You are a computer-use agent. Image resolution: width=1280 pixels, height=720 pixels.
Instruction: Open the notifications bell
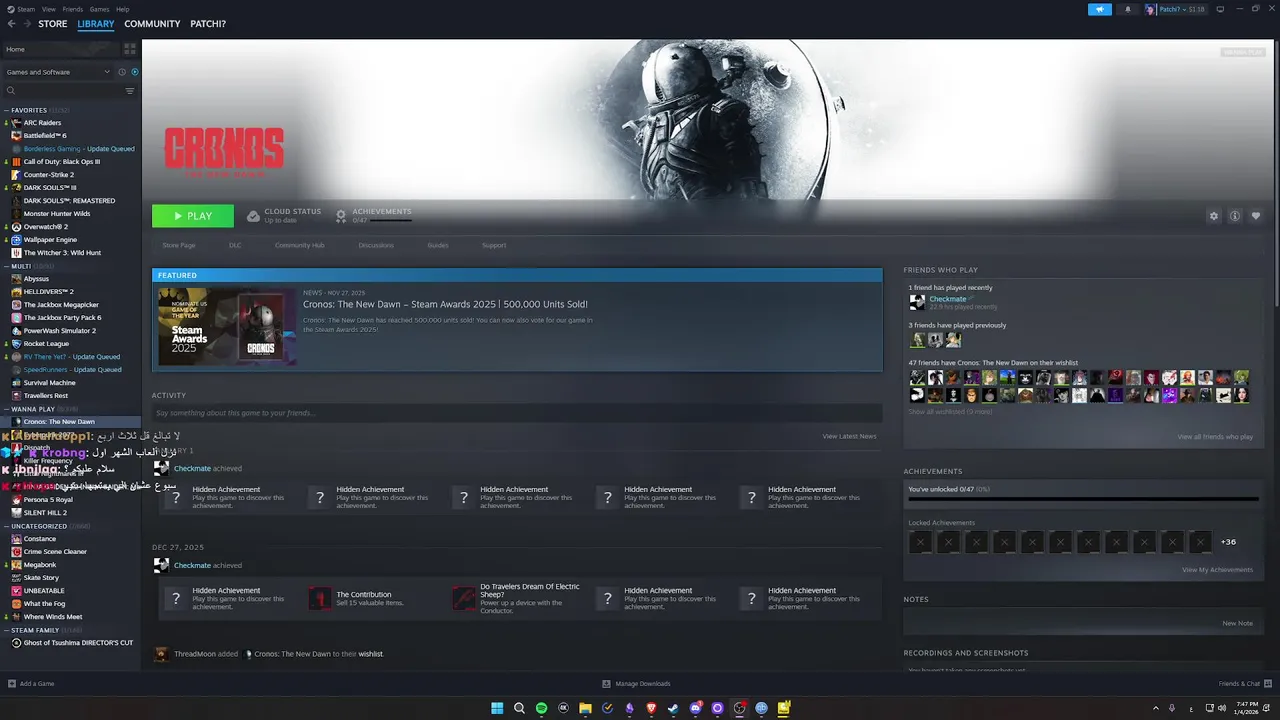1128,9
